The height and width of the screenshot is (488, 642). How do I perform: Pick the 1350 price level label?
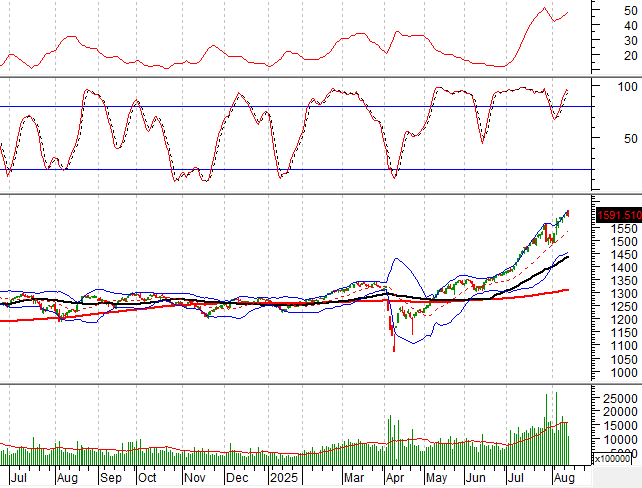[x=624, y=281]
